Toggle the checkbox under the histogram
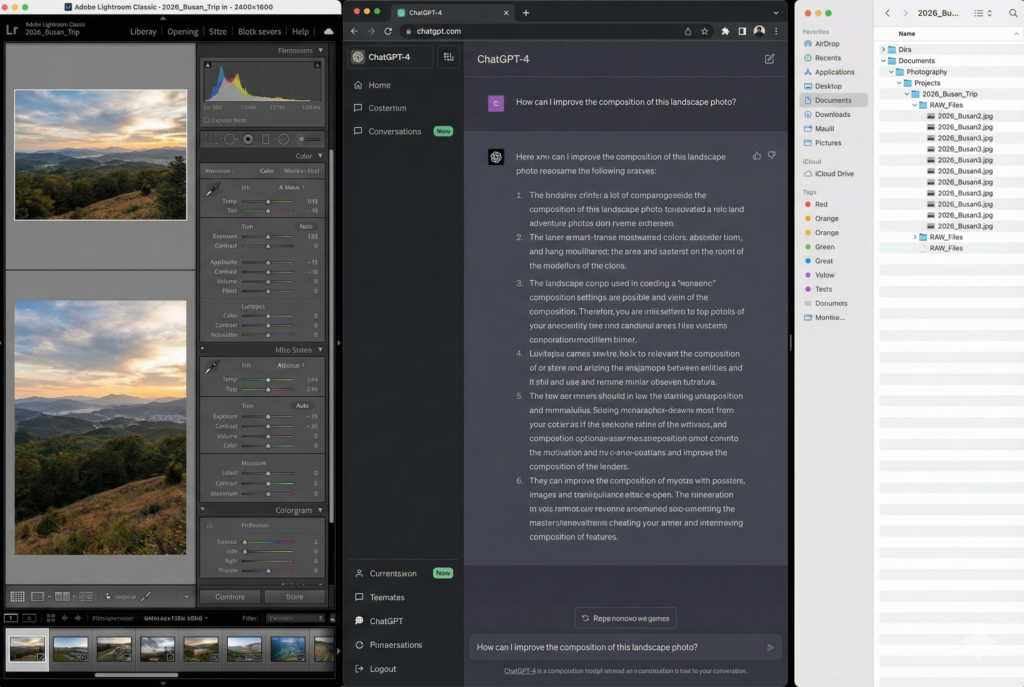The height and width of the screenshot is (687, 1024). click(208, 119)
